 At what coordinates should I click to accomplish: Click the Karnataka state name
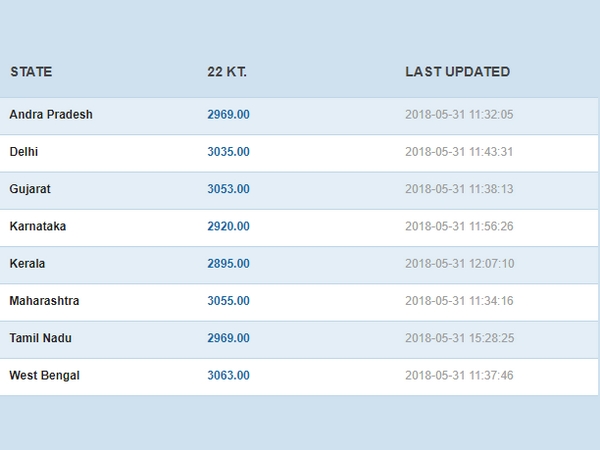click(x=38, y=227)
